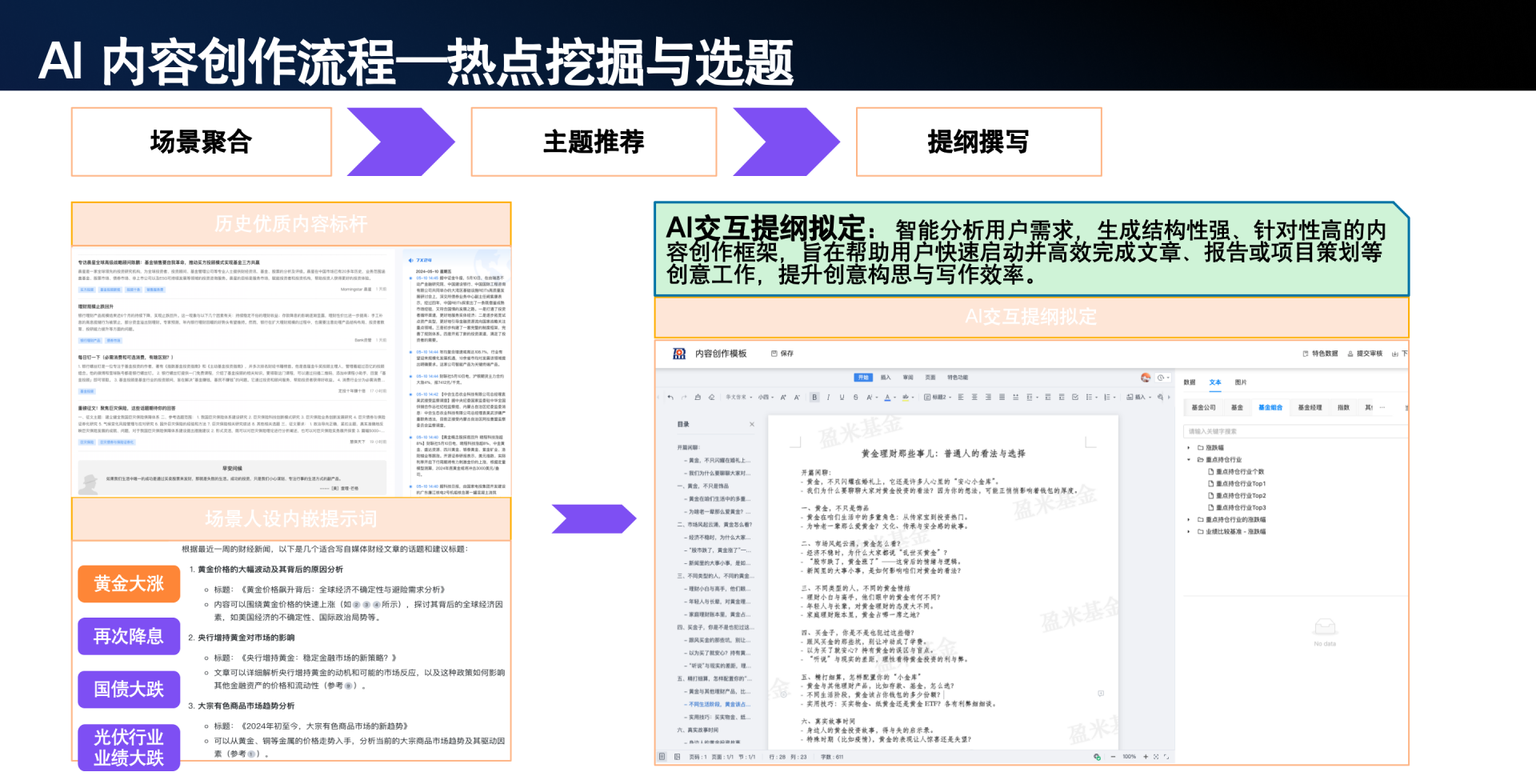The height and width of the screenshot is (784, 1536).
Task: Select 指数 category tab
Action: point(1343,407)
